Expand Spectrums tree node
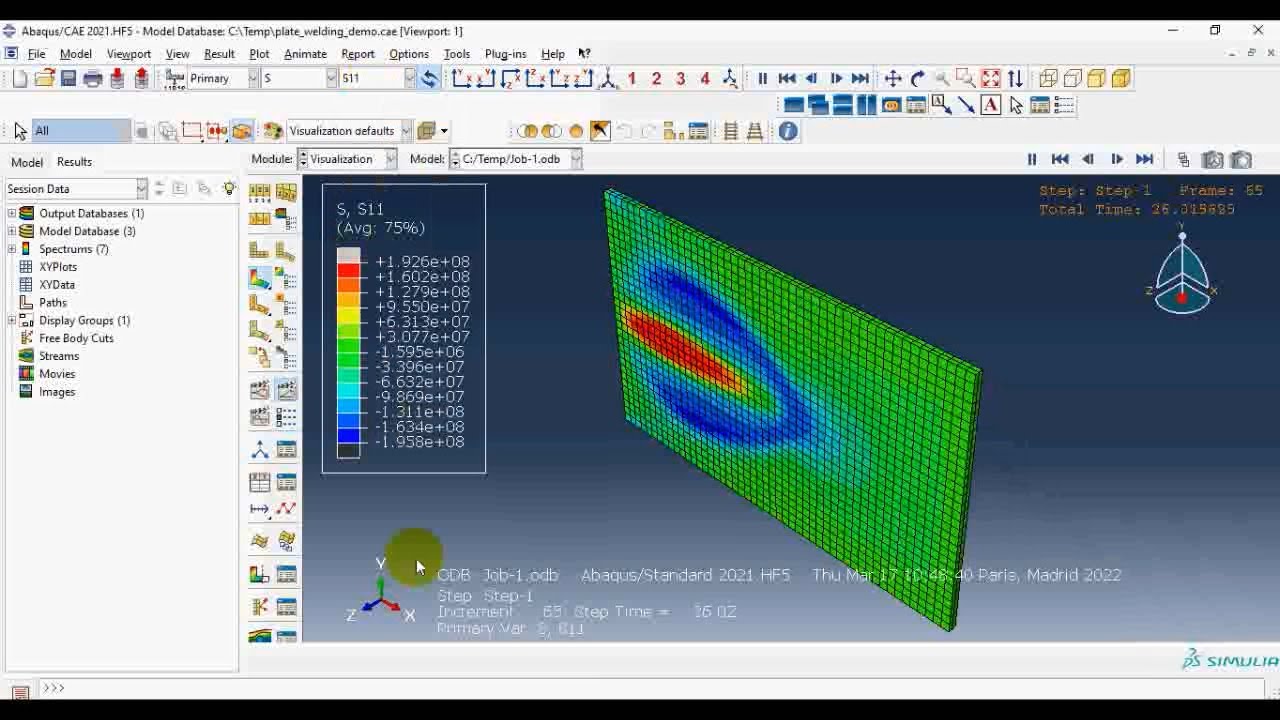 click(12, 249)
